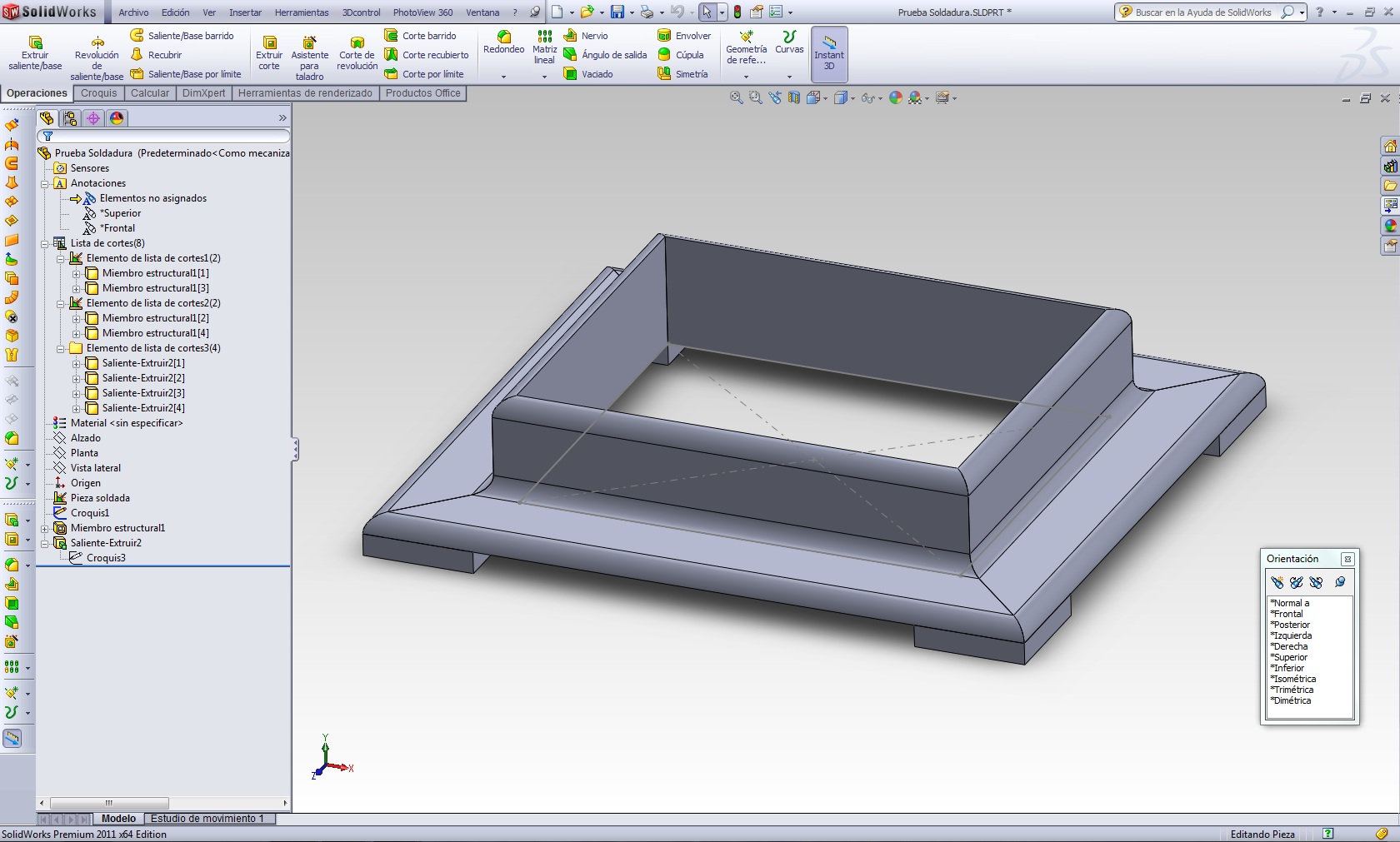
Task: Select *Superior in Orientación list
Action: click(1288, 657)
